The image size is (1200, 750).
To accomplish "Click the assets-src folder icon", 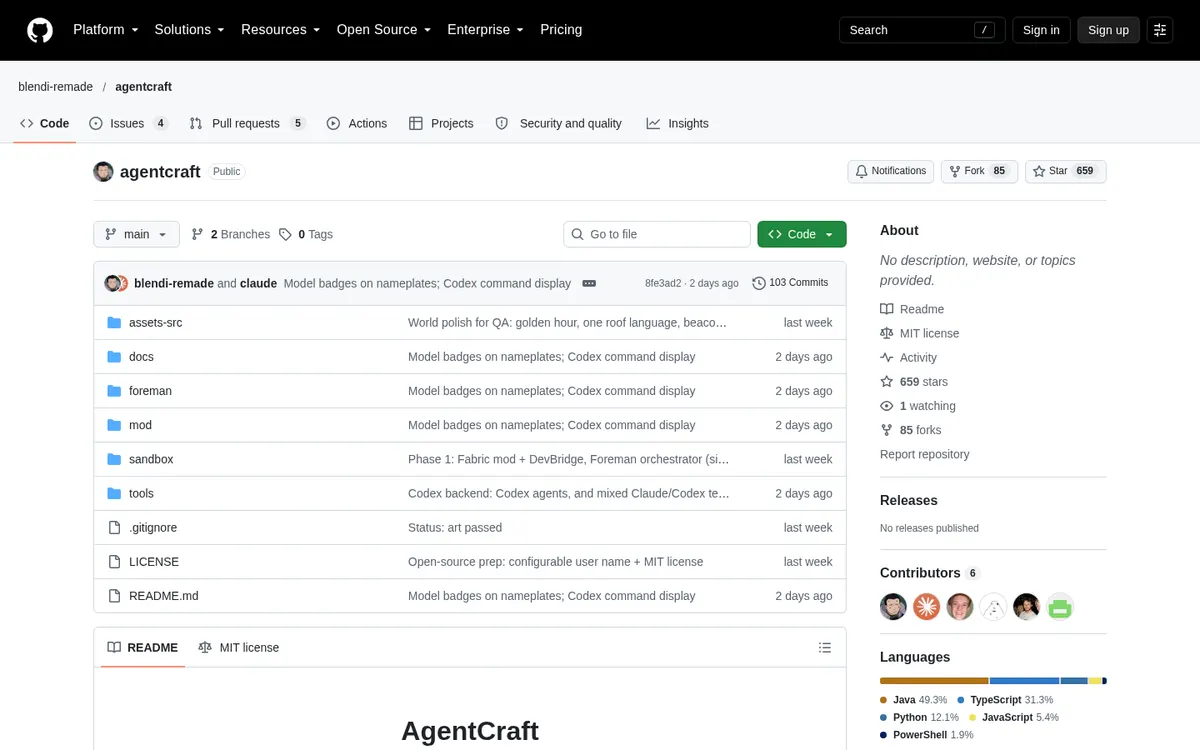I will click(x=113, y=323).
